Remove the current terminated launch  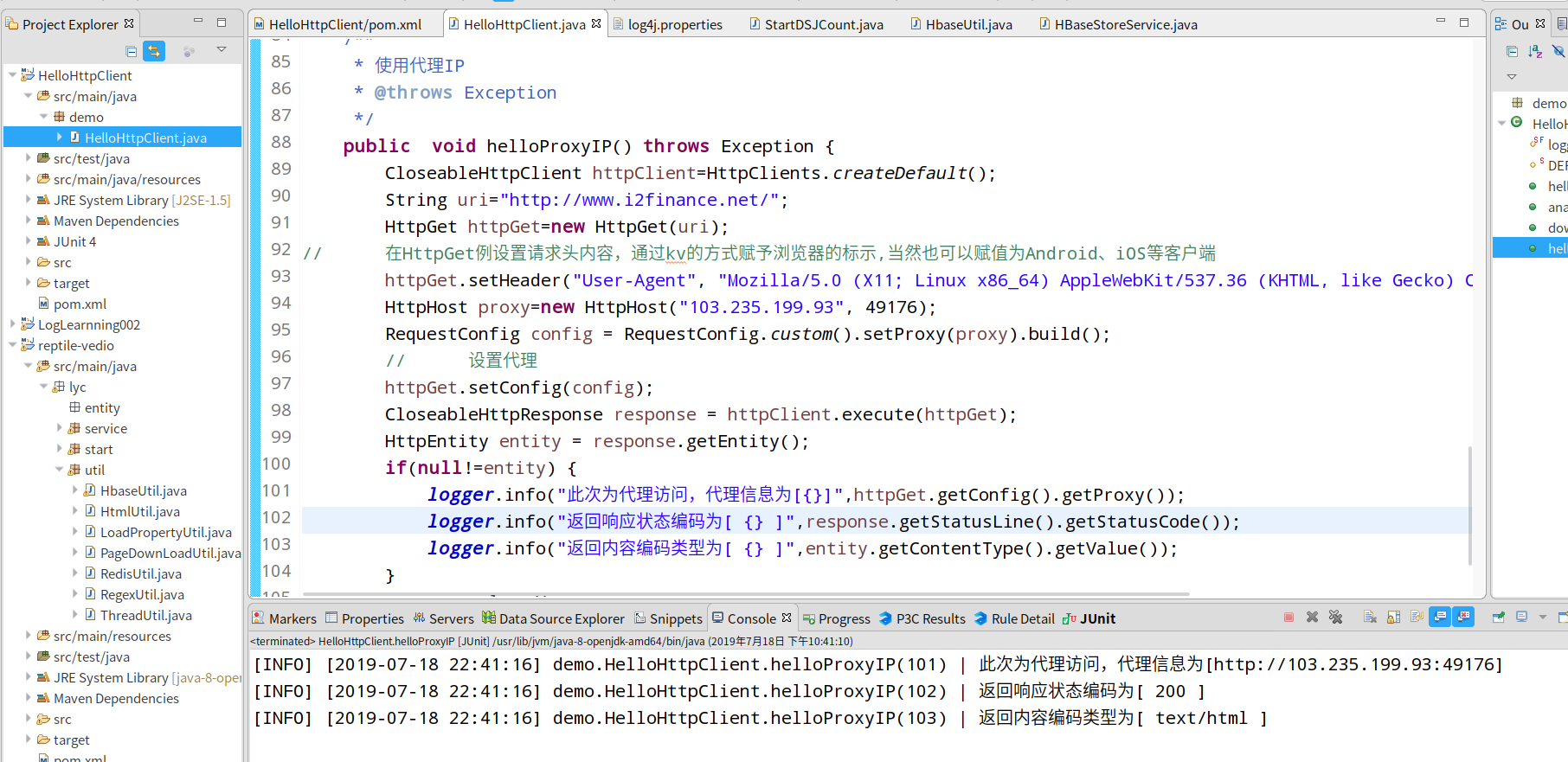[1312, 618]
